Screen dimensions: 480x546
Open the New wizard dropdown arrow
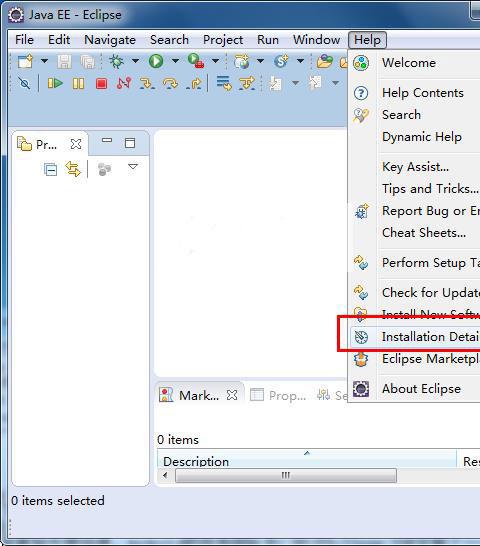44,61
